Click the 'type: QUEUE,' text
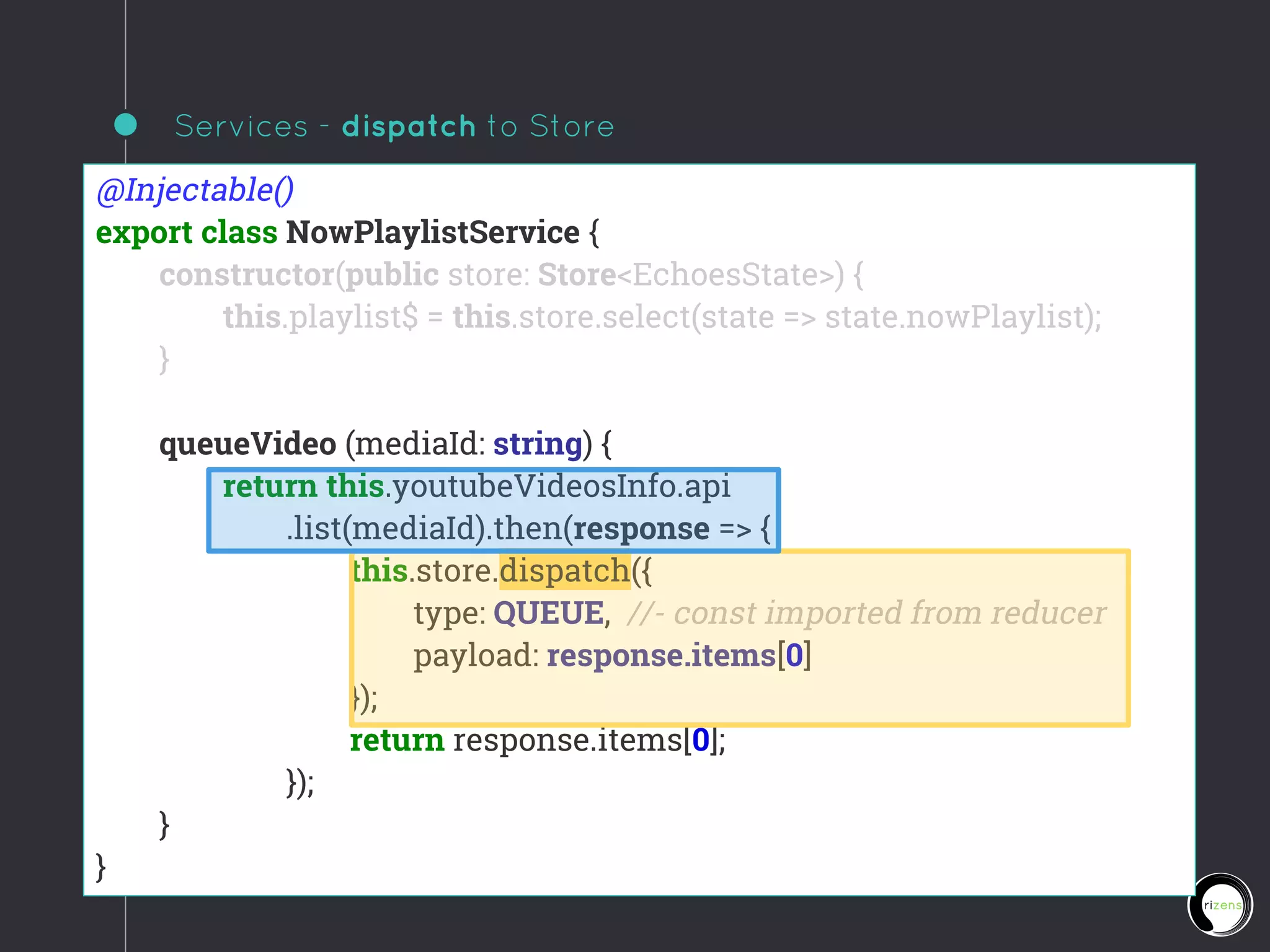Viewport: 1270px width, 952px height. (x=512, y=614)
